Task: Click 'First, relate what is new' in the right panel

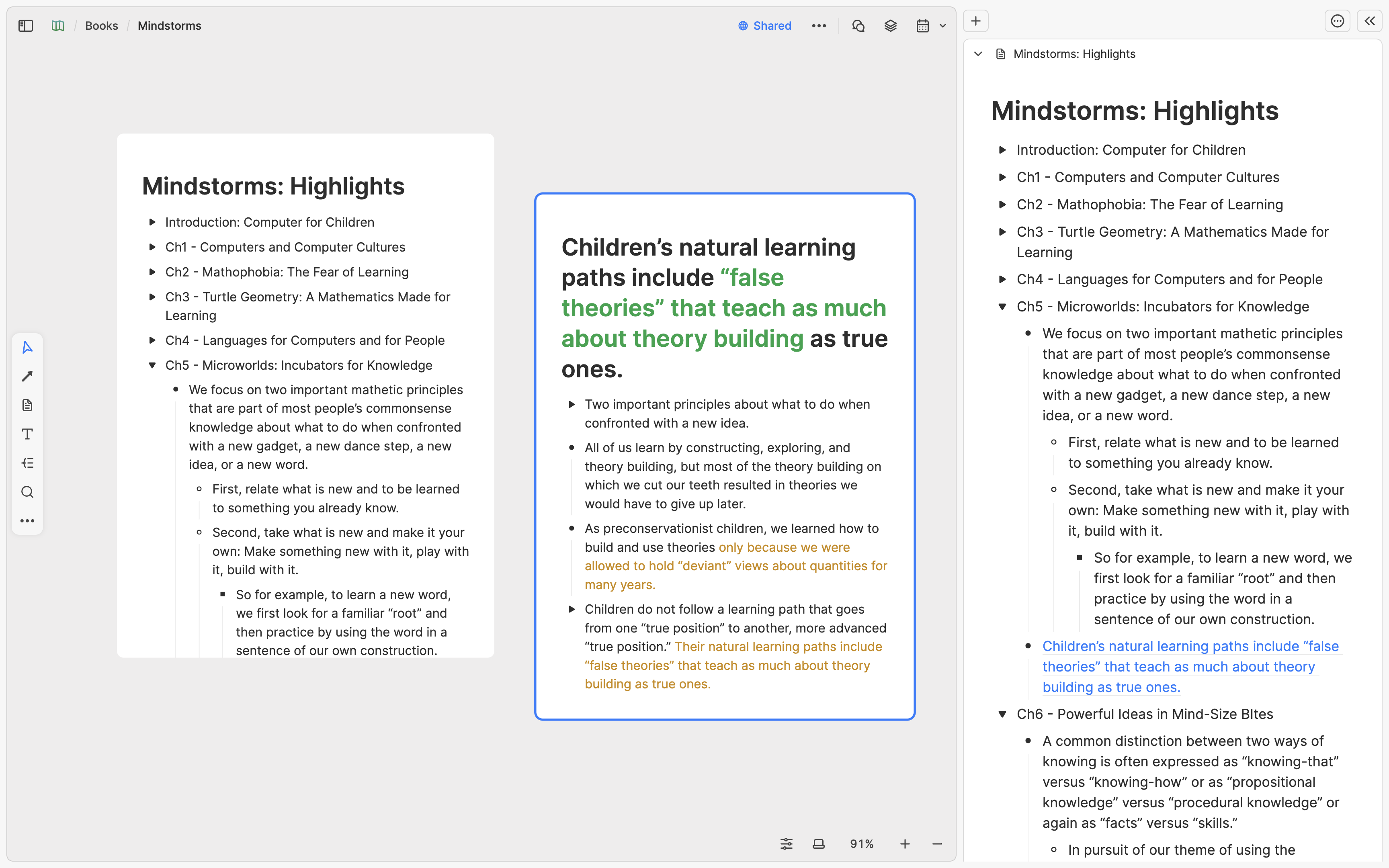Action: [x=1203, y=453]
